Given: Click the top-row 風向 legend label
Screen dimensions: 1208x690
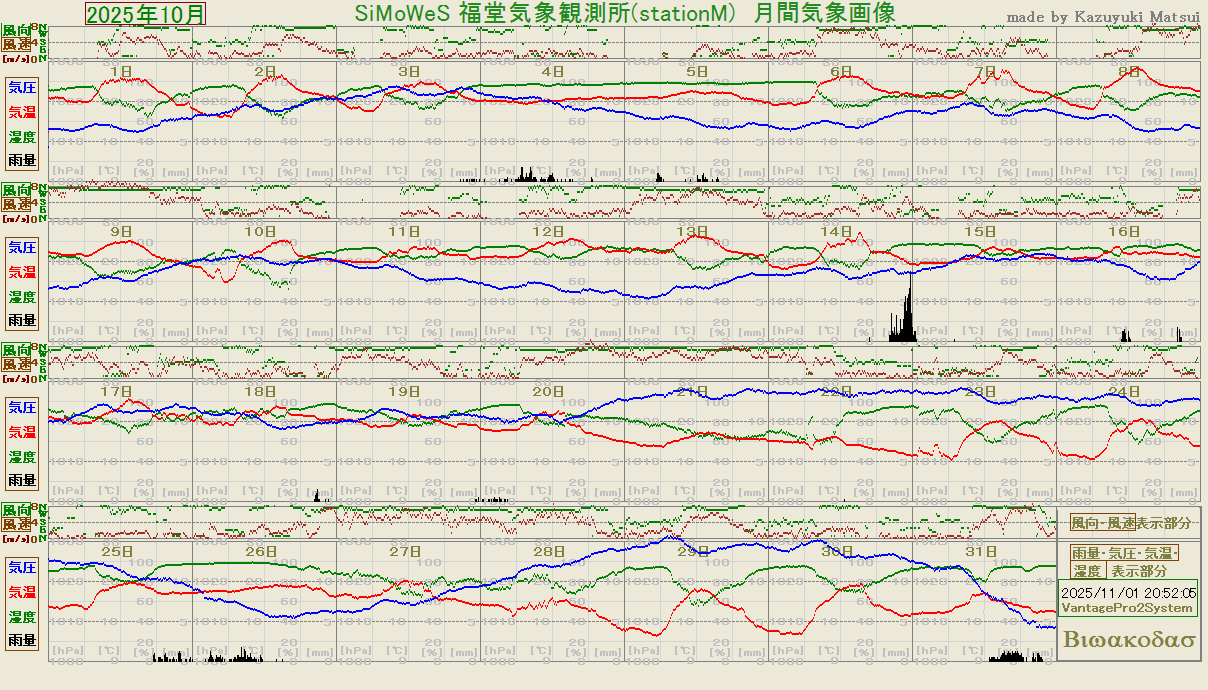Looking at the screenshot, I should 16,31.
